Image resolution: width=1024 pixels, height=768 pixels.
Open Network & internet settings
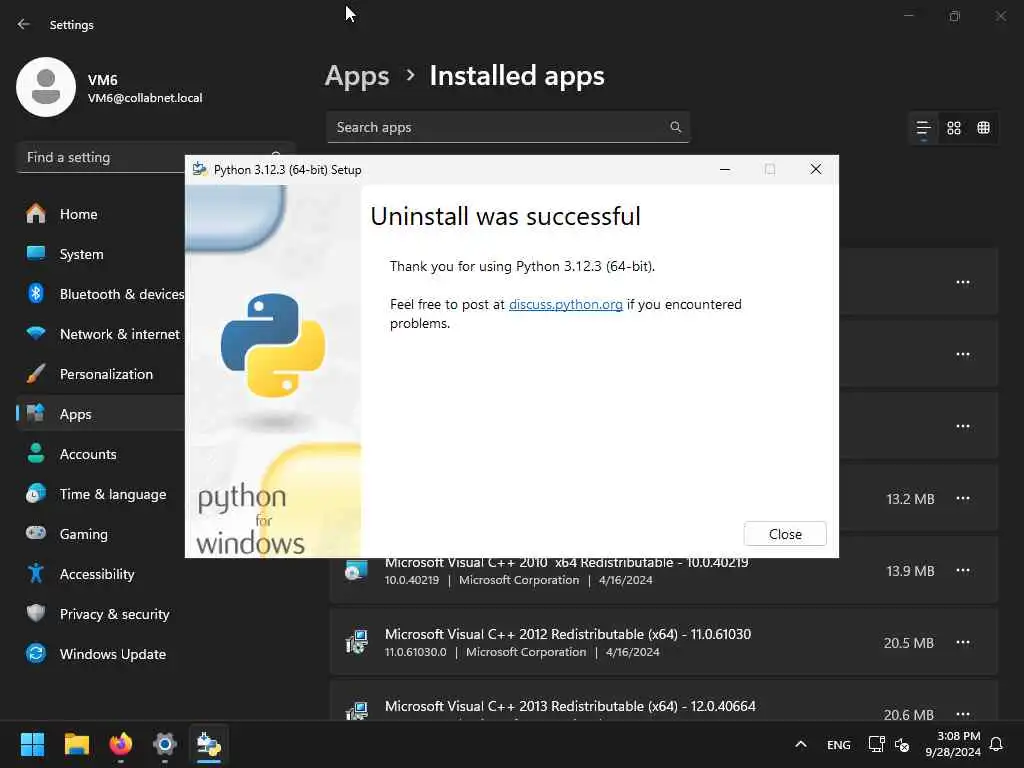(101, 334)
